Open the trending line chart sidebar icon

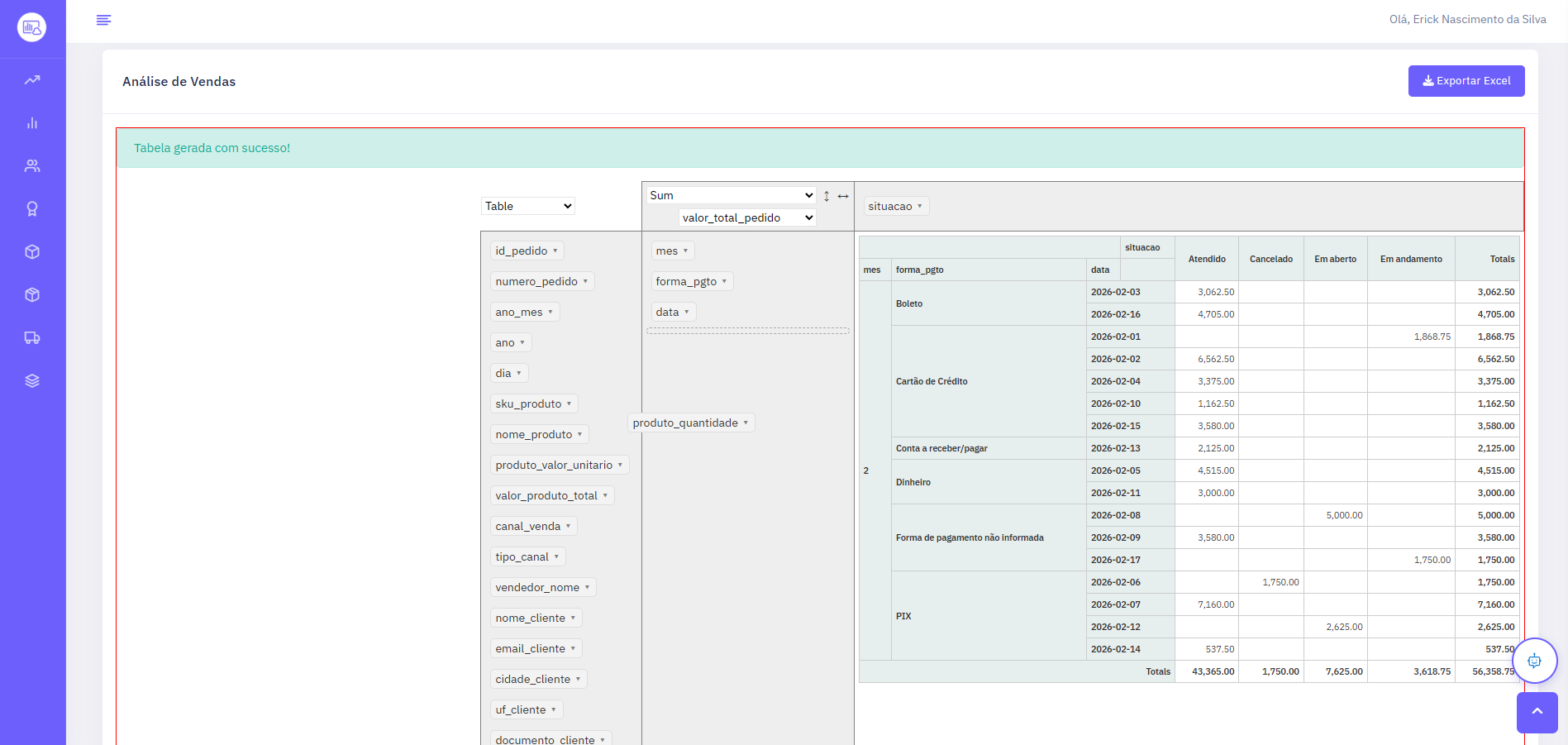[32, 80]
